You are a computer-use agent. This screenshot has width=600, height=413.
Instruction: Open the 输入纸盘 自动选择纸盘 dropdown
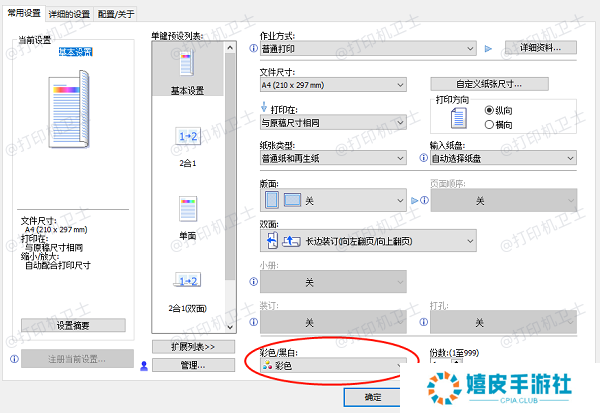click(503, 158)
